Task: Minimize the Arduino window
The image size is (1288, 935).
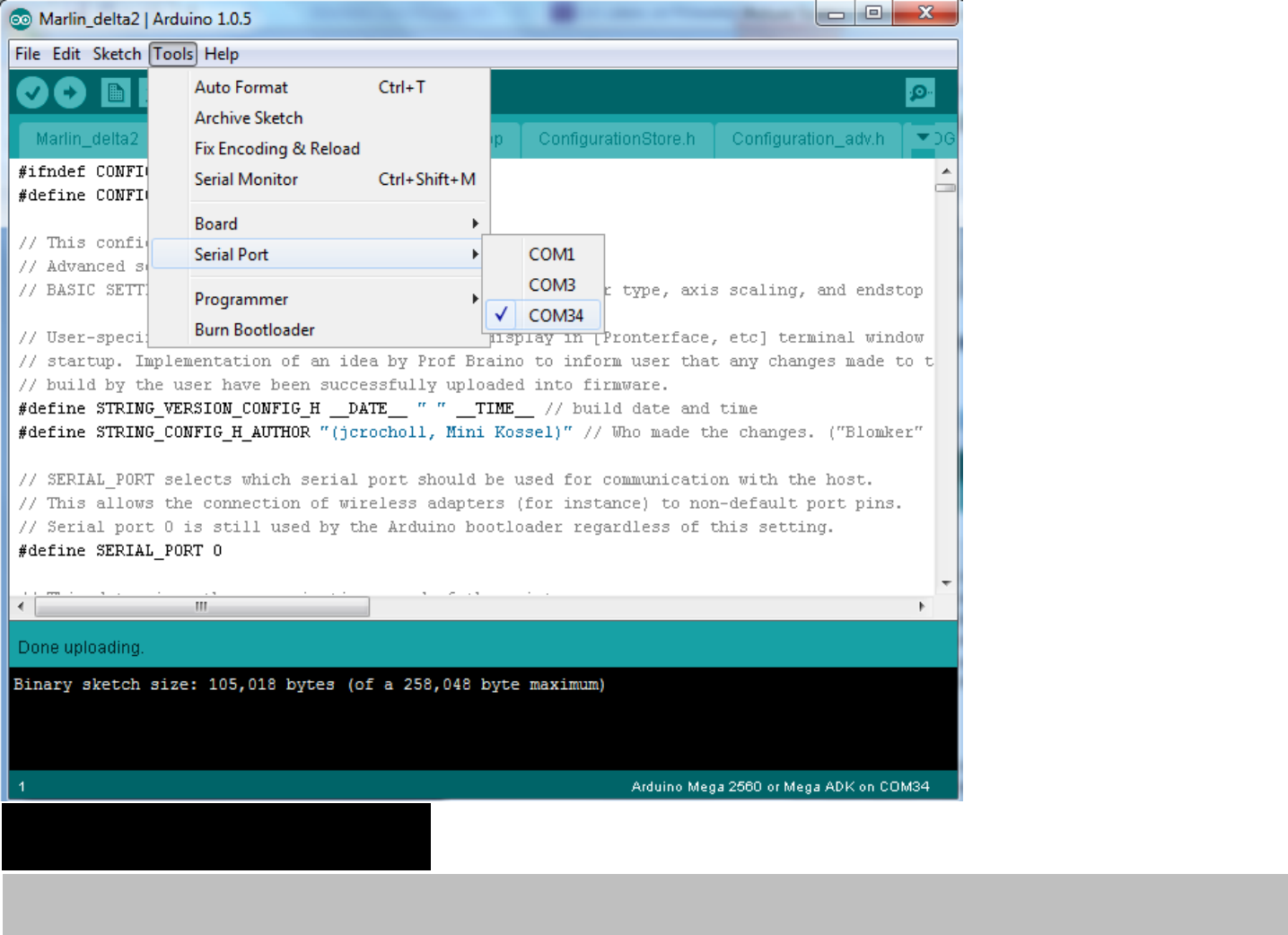Action: pyautogui.click(x=836, y=13)
